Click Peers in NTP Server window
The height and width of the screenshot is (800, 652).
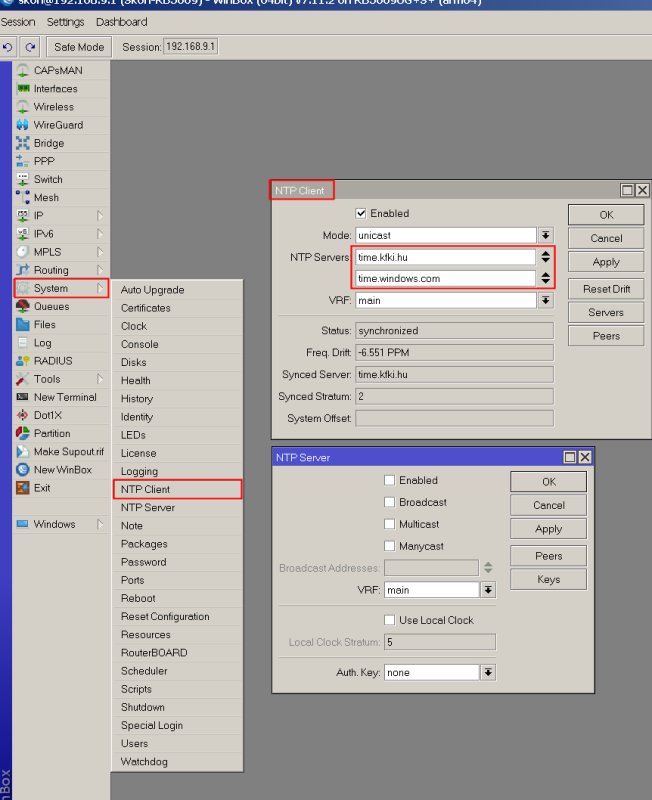pyautogui.click(x=548, y=556)
